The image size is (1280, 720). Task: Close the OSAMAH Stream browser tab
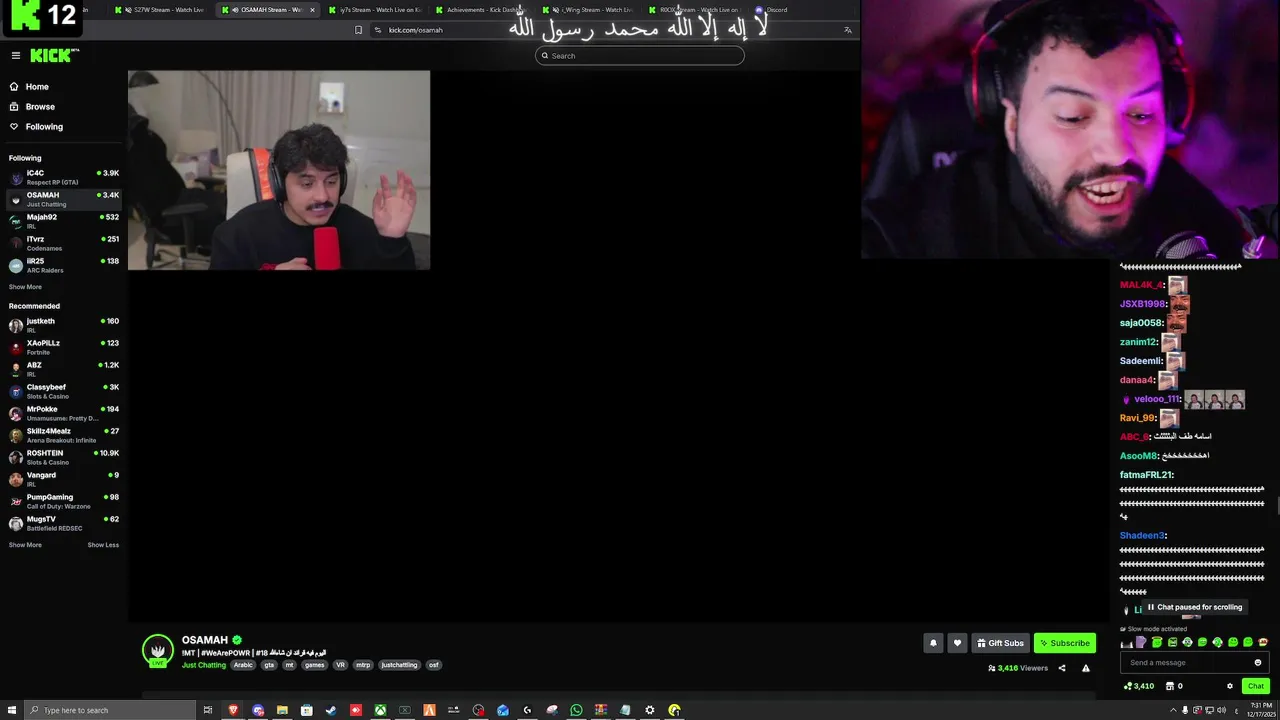(x=312, y=10)
